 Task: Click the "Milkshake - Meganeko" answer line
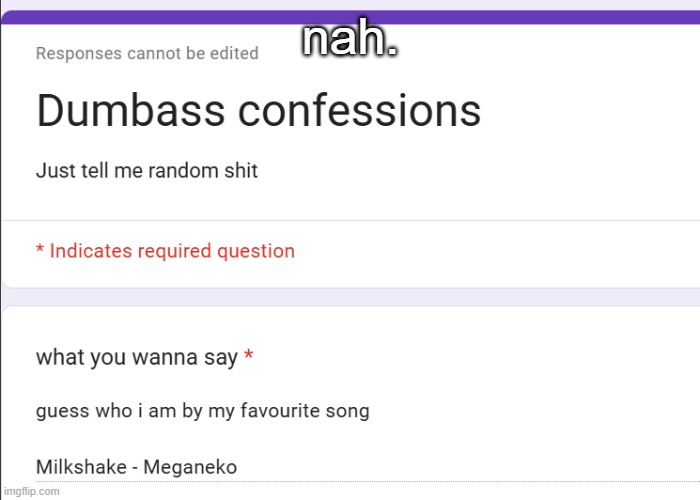(136, 466)
